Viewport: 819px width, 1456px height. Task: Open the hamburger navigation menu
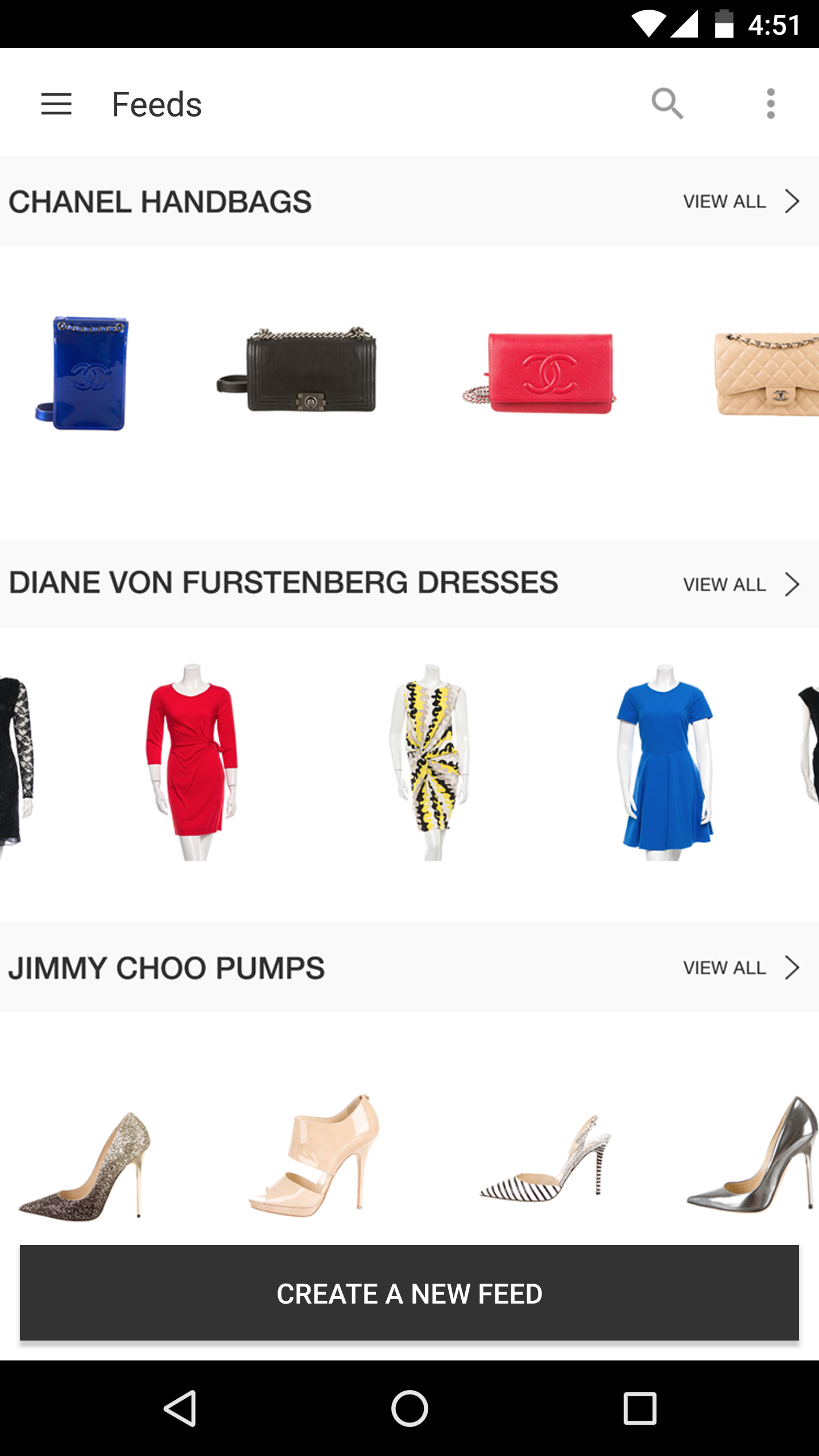point(56,104)
